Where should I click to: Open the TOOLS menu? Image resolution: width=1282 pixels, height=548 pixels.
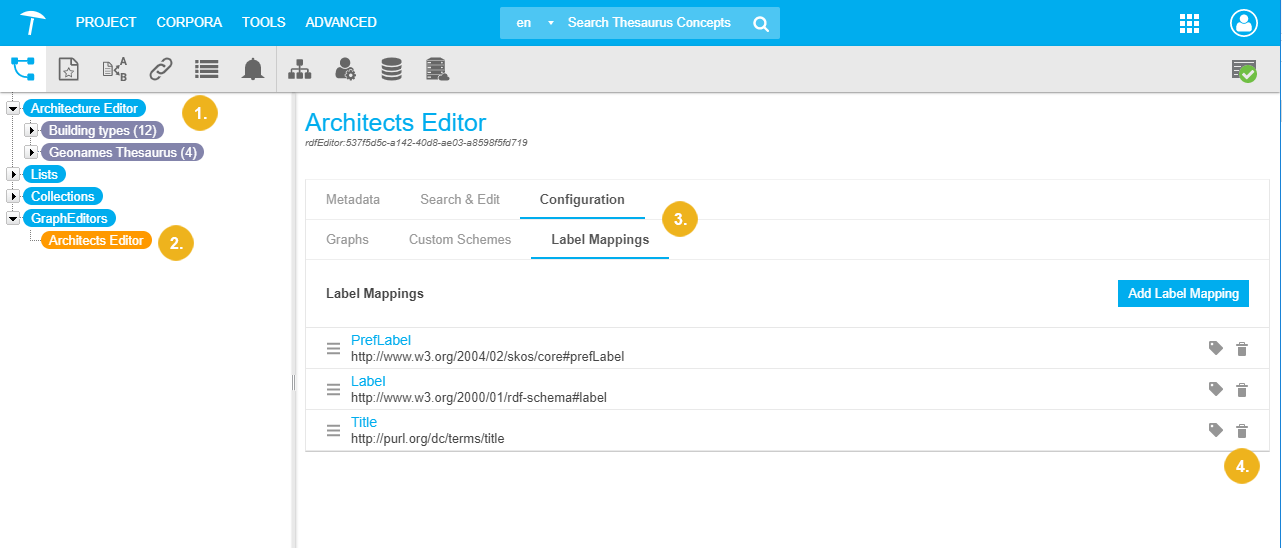click(x=263, y=22)
